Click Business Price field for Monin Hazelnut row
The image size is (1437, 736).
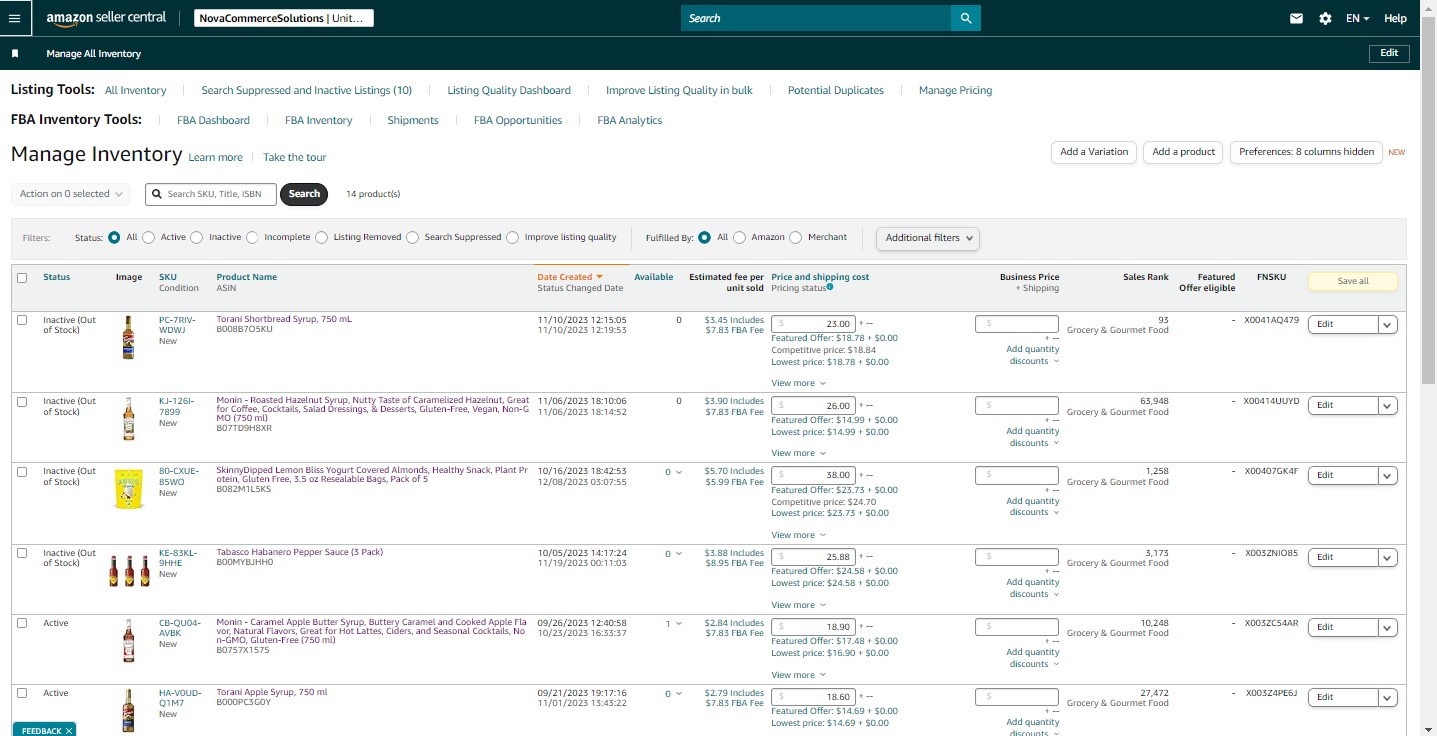coord(1017,406)
